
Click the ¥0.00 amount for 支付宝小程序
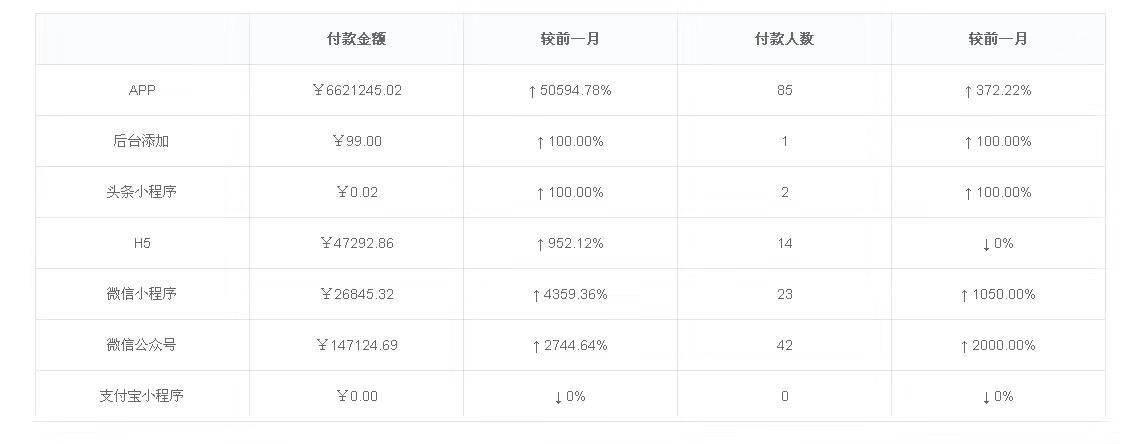pos(356,396)
